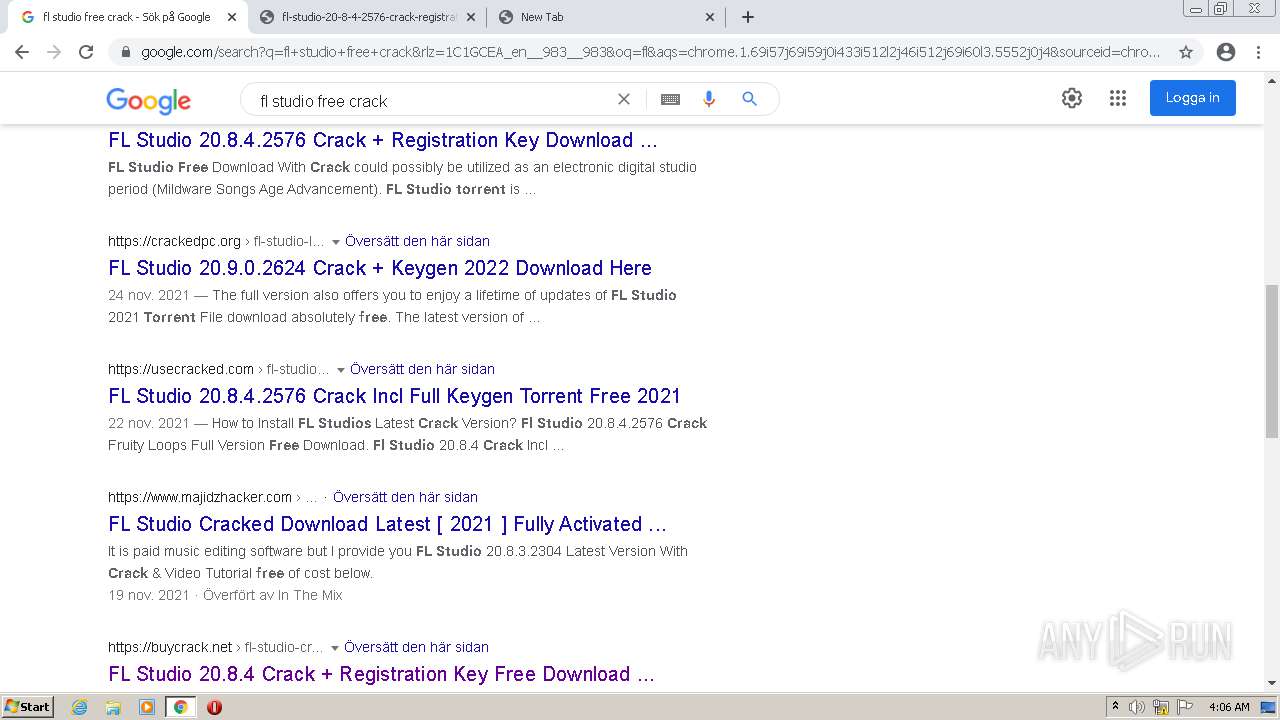1280x720 pixels.
Task: Close the fl-studio-20-8-4-2576-crack tab
Action: click(x=470, y=17)
